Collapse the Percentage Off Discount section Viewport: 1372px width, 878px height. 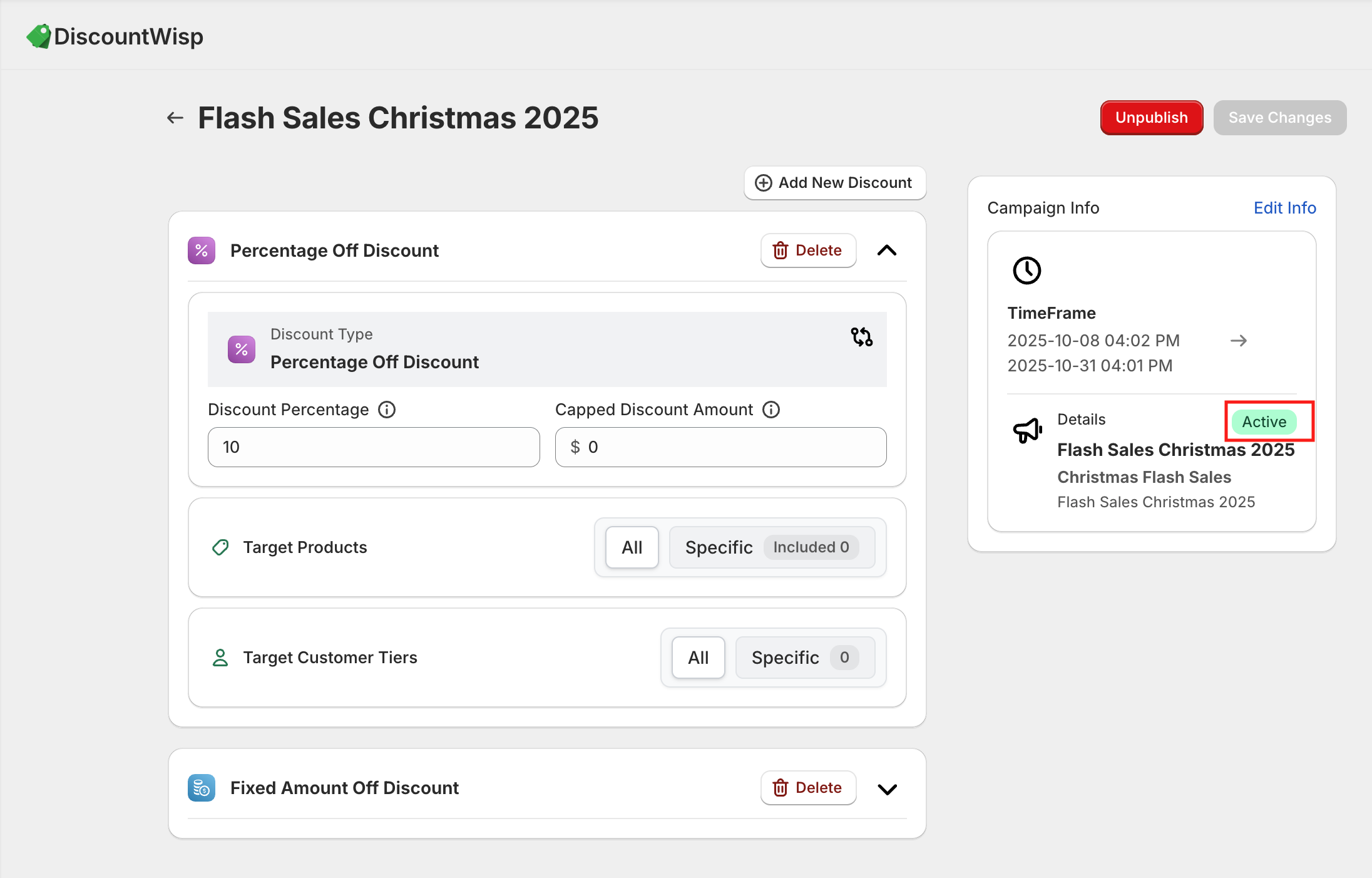887,250
